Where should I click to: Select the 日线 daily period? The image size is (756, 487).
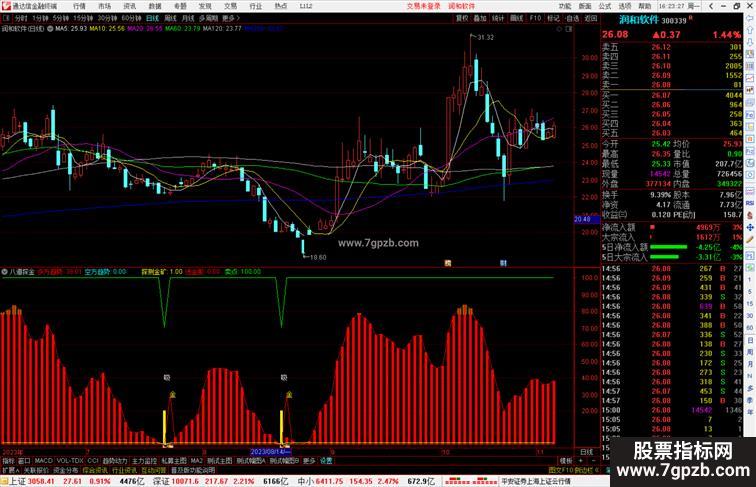152,18
